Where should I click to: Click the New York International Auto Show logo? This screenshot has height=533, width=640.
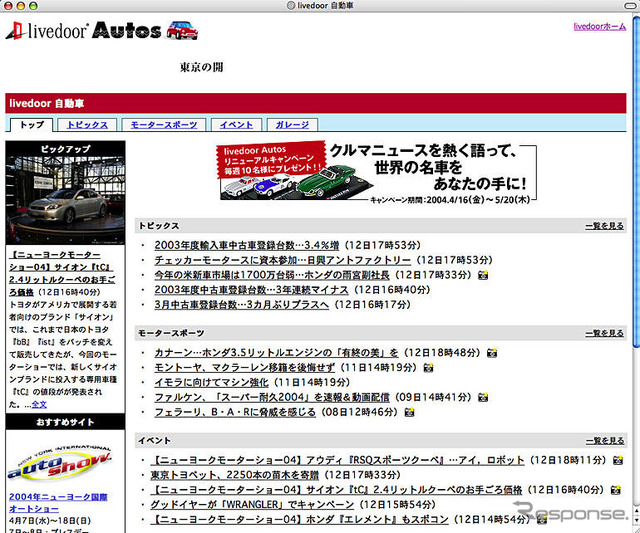click(x=60, y=462)
